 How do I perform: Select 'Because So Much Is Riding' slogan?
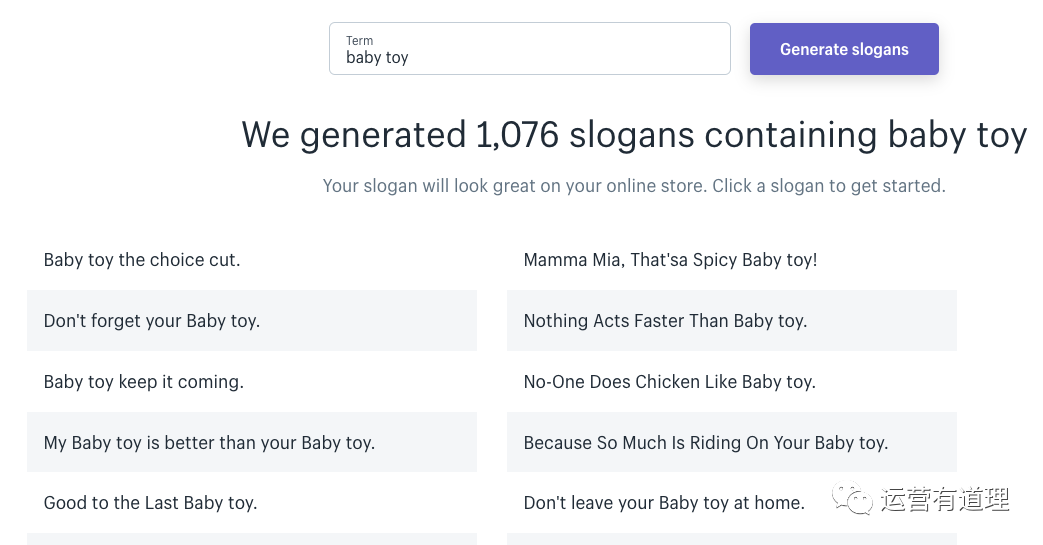pyautogui.click(x=732, y=443)
